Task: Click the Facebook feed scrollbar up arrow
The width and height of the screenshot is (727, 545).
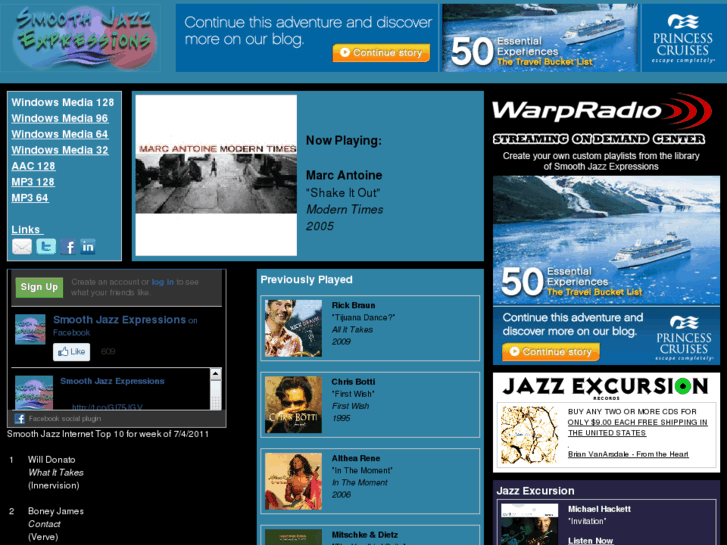Action: 216,374
